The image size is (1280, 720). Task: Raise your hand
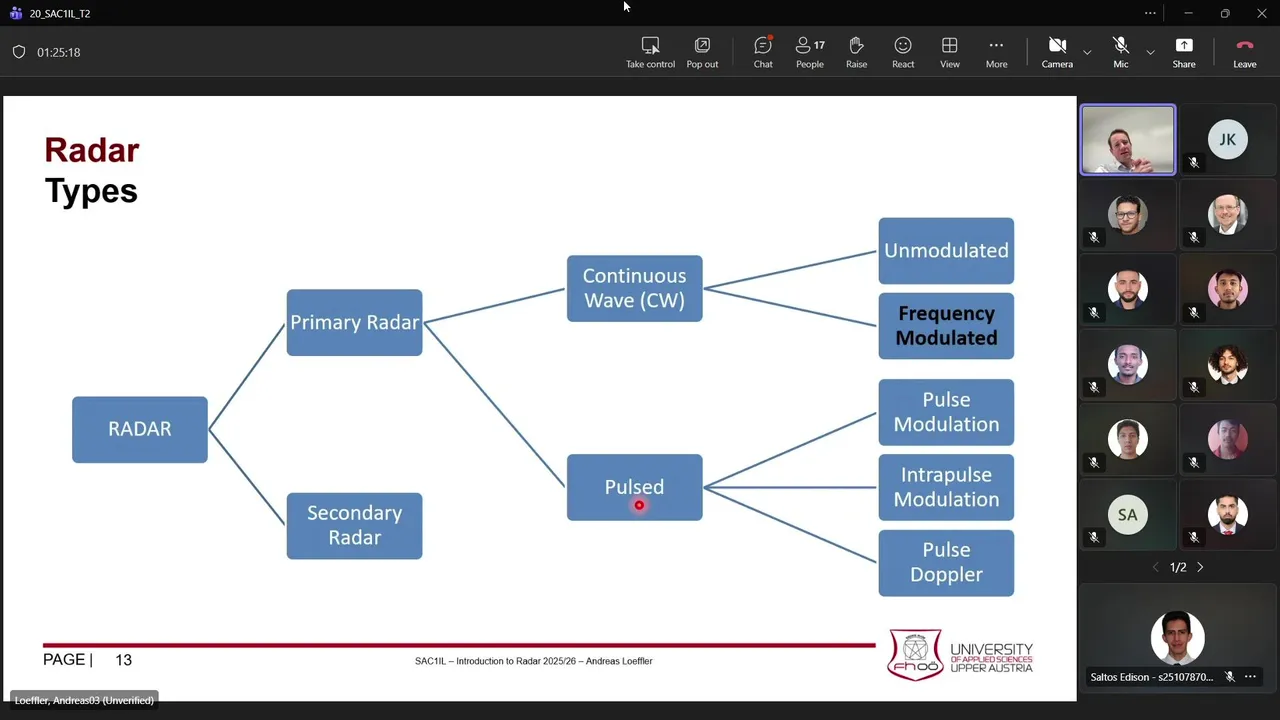tap(856, 52)
